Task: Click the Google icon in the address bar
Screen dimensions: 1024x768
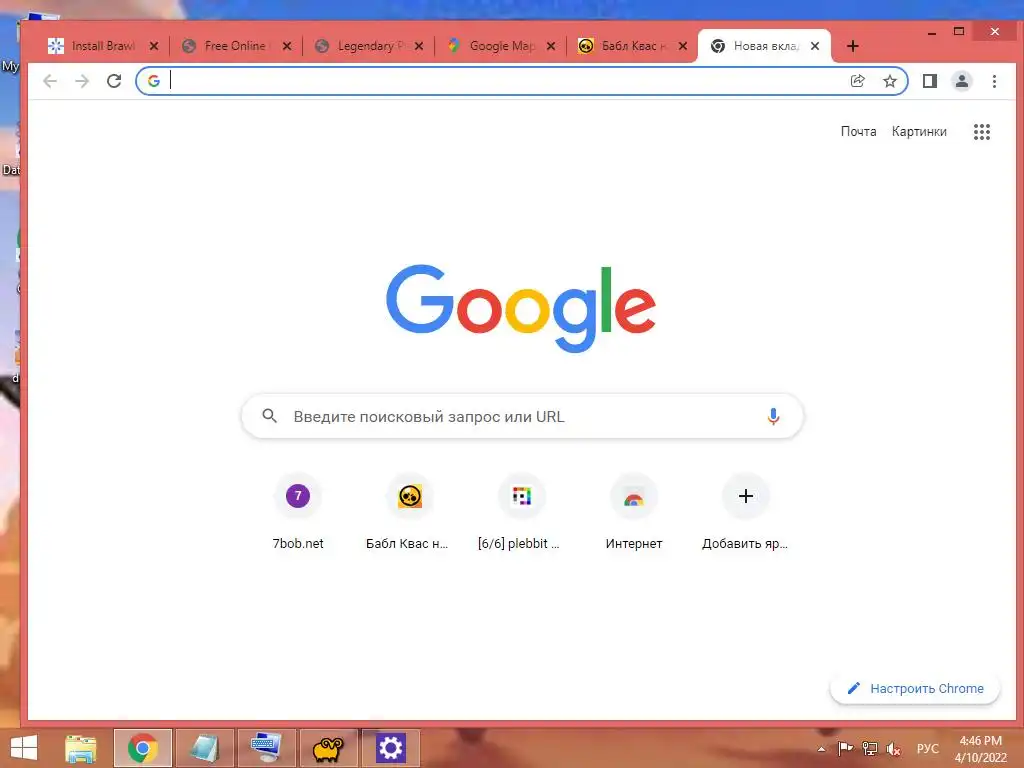Action: [x=153, y=81]
